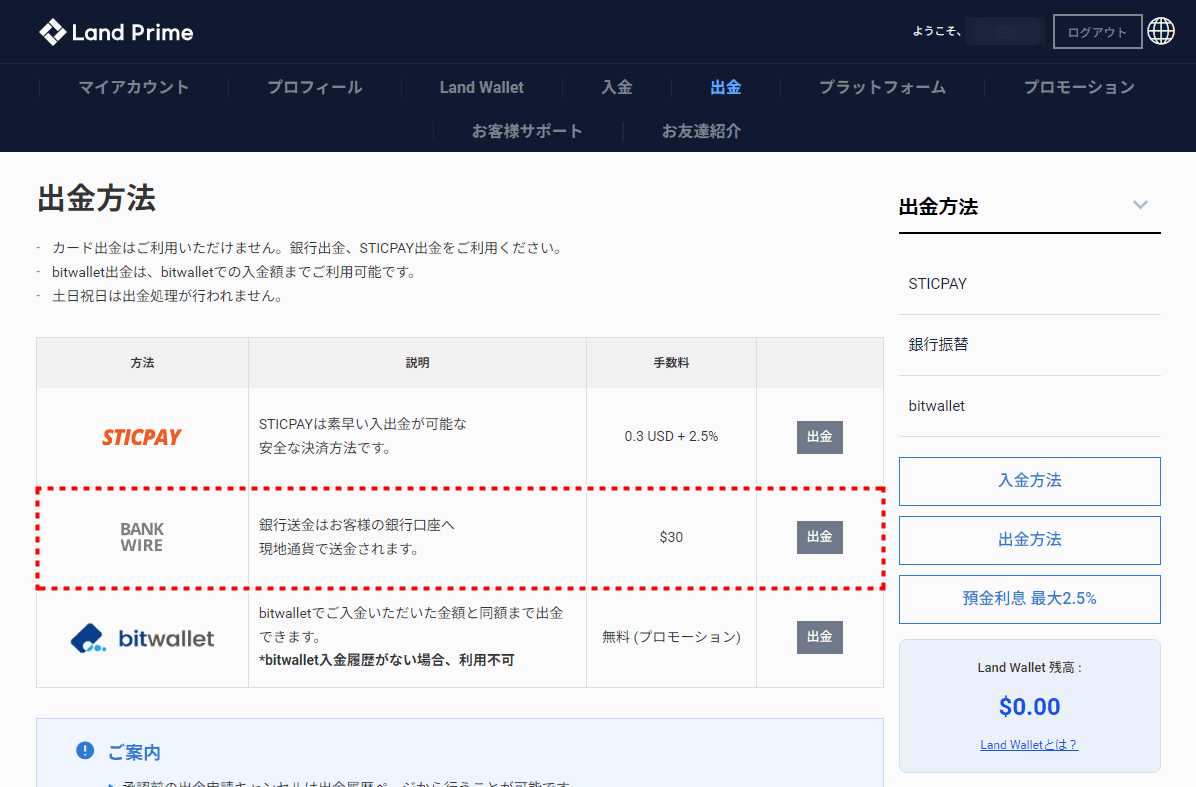Open the マイアカウント menu
This screenshot has height=787, width=1196.
tap(133, 88)
